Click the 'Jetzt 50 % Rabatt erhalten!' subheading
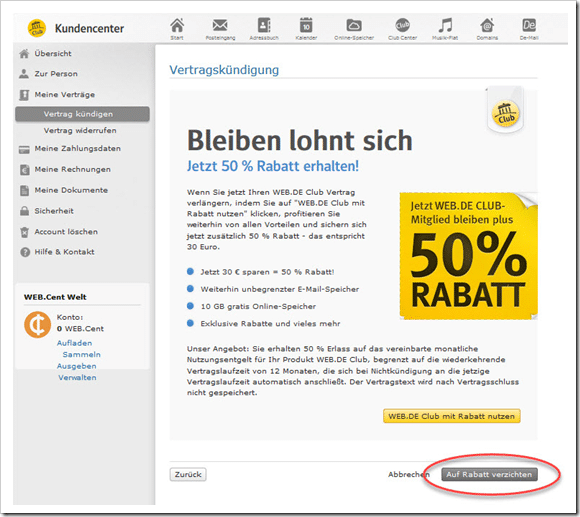Screen dimensions: 580x517 pyautogui.click(x=273, y=166)
